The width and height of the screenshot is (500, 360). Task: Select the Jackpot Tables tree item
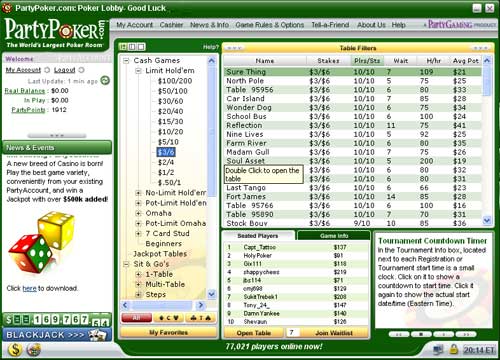pos(160,254)
